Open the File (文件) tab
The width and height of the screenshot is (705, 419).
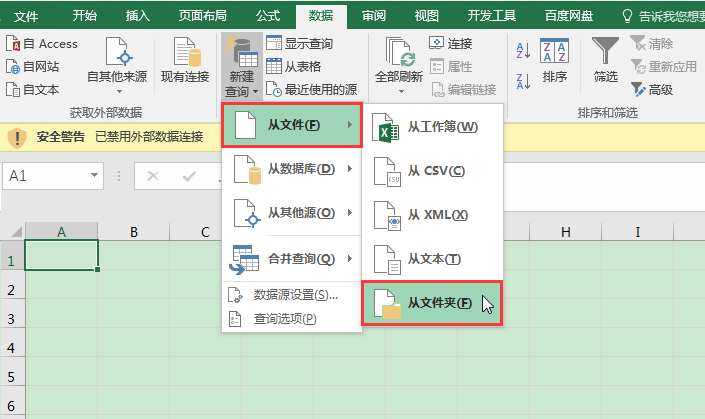coord(26,16)
